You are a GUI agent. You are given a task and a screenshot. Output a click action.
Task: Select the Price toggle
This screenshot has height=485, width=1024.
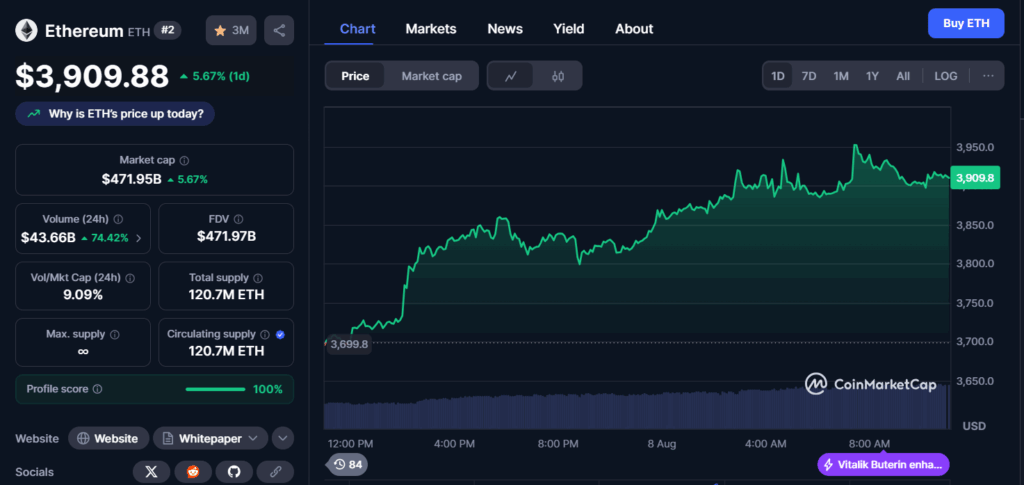[x=355, y=76]
